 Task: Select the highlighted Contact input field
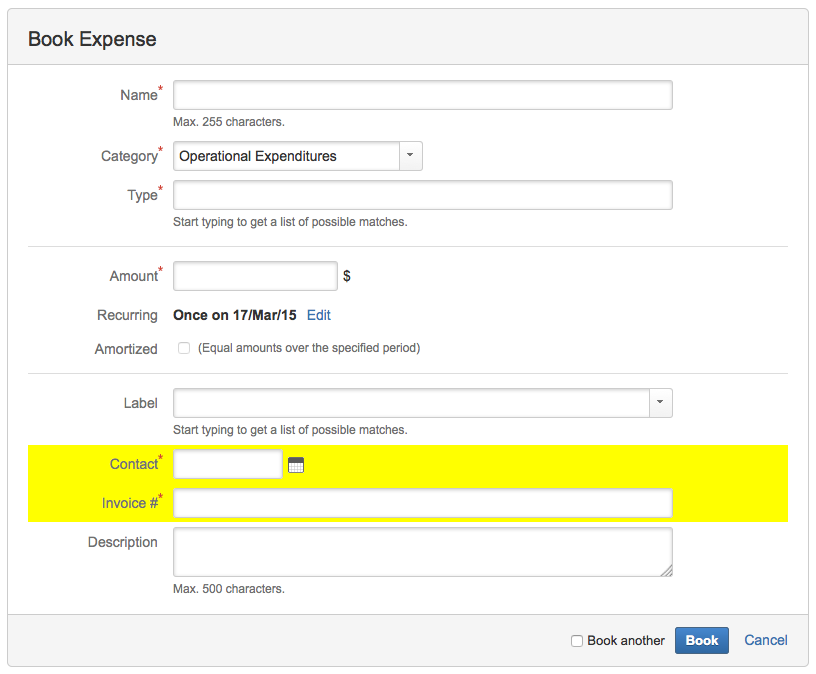(227, 464)
